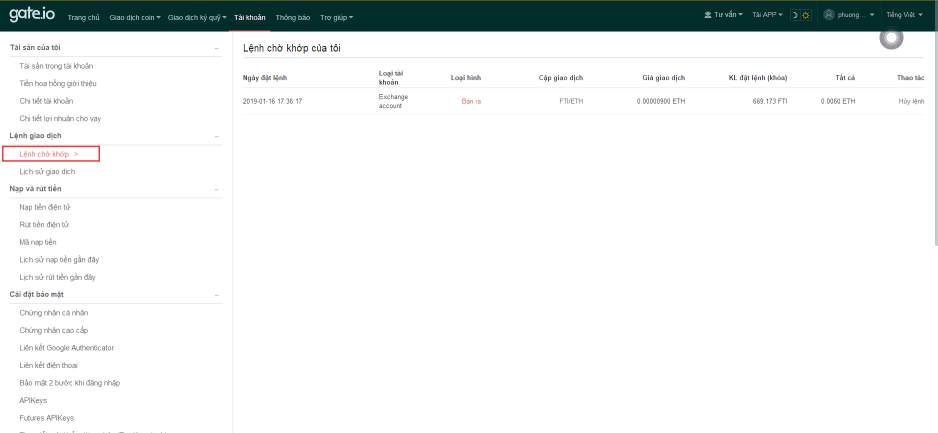Screen dimensions: 938x433
Task: Click the page vertical scrollbar
Action: click(936, 139)
